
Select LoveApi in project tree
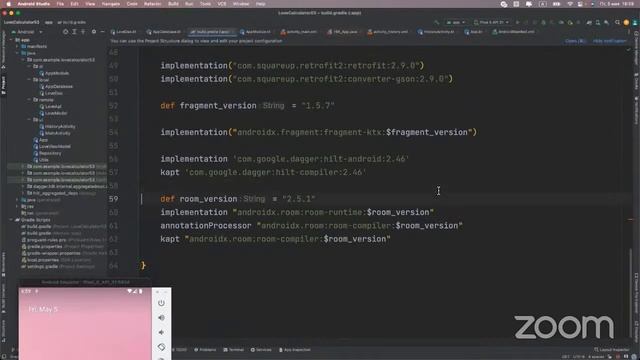tap(51, 107)
